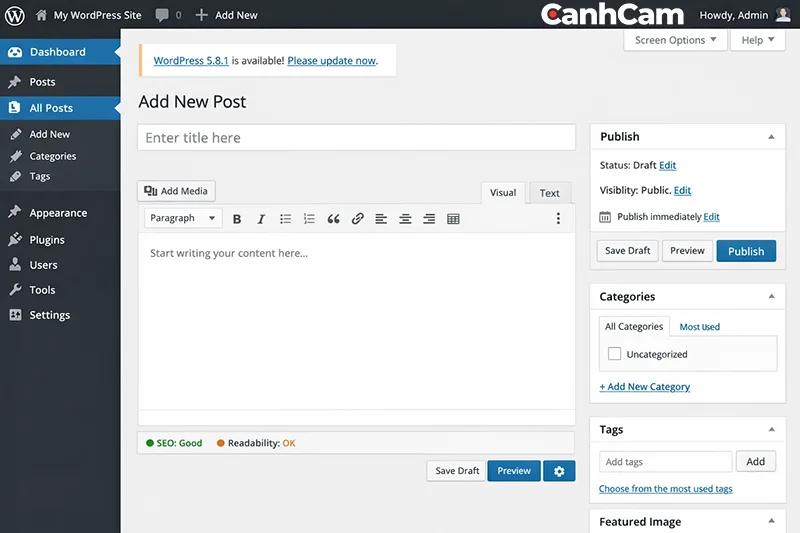Open Dashboard in the sidebar
The height and width of the screenshot is (533, 800).
pos(60,52)
